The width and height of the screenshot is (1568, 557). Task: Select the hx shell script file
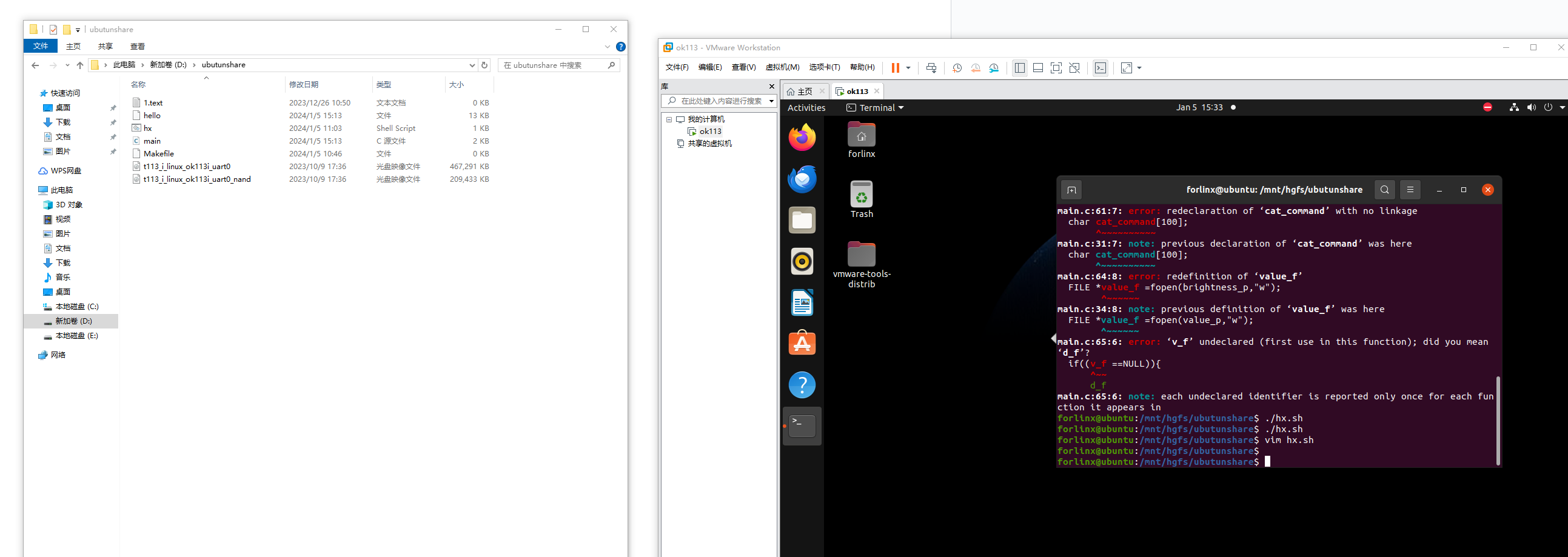tap(148, 128)
